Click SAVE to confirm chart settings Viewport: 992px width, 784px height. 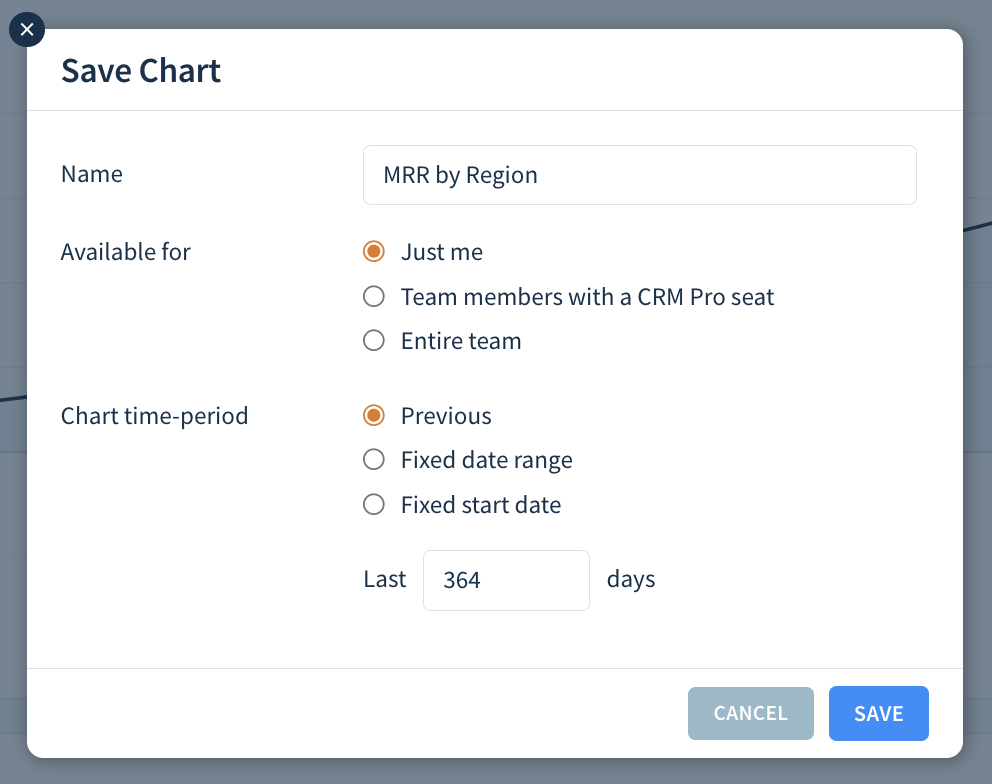(878, 713)
